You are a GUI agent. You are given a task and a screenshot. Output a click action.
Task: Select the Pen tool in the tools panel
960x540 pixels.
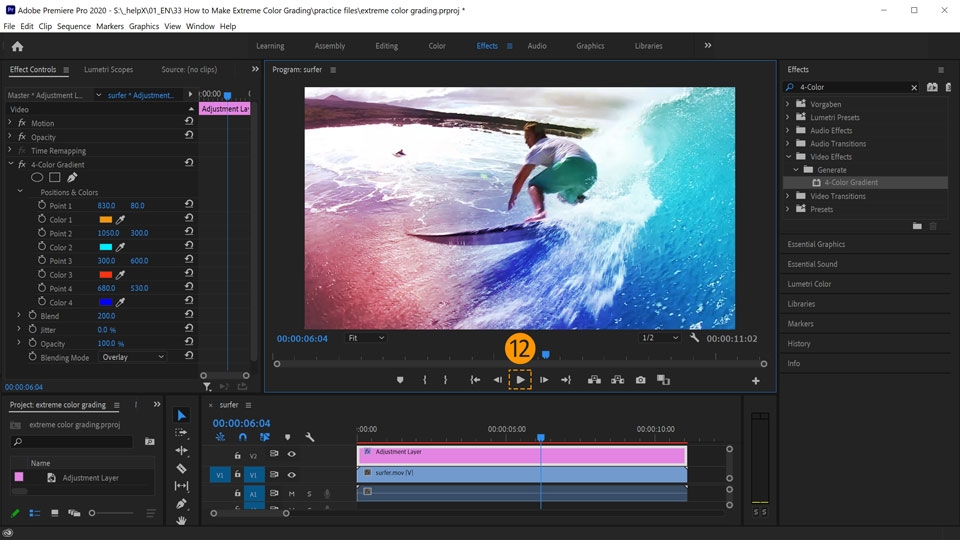coord(181,504)
